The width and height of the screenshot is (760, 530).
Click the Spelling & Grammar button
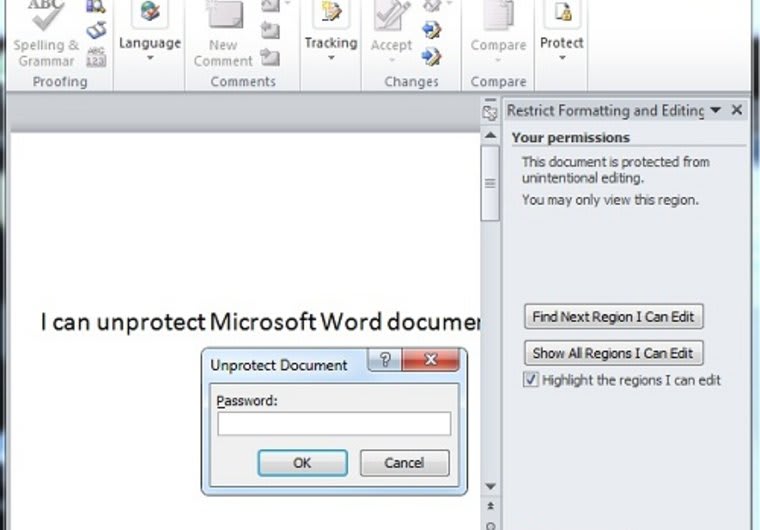(x=46, y=34)
